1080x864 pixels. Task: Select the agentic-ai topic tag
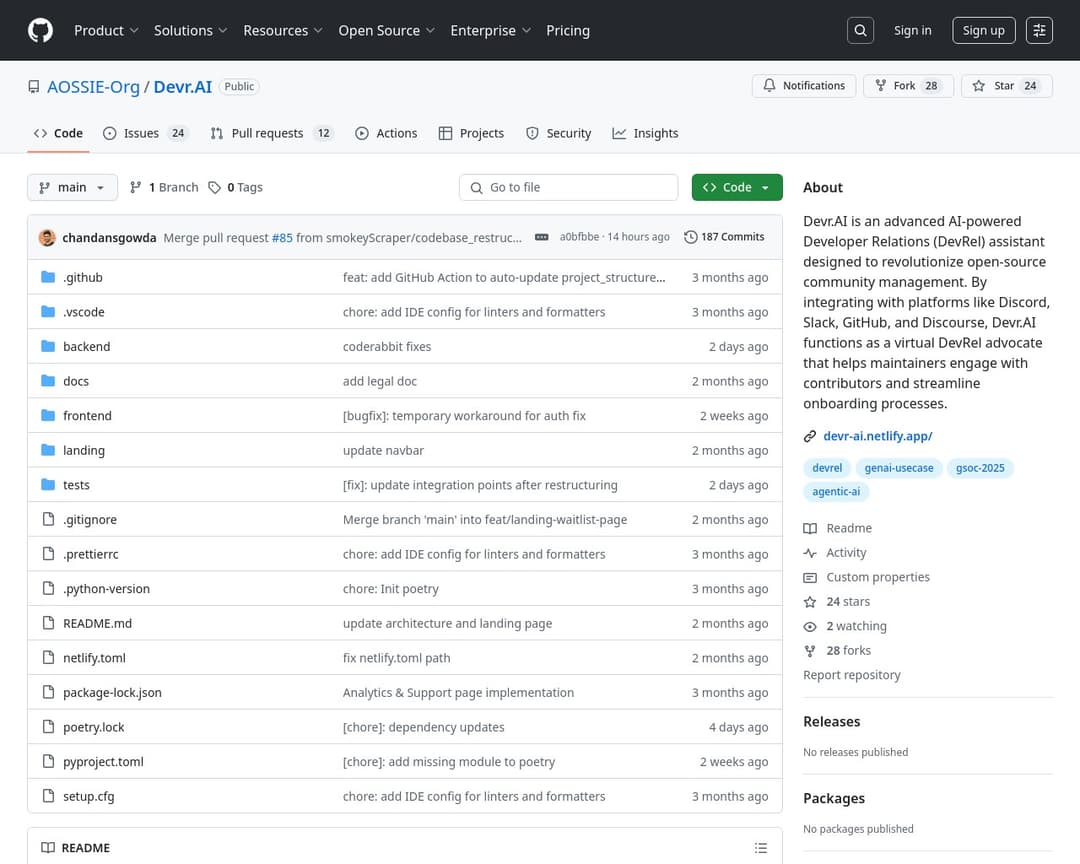click(x=836, y=491)
